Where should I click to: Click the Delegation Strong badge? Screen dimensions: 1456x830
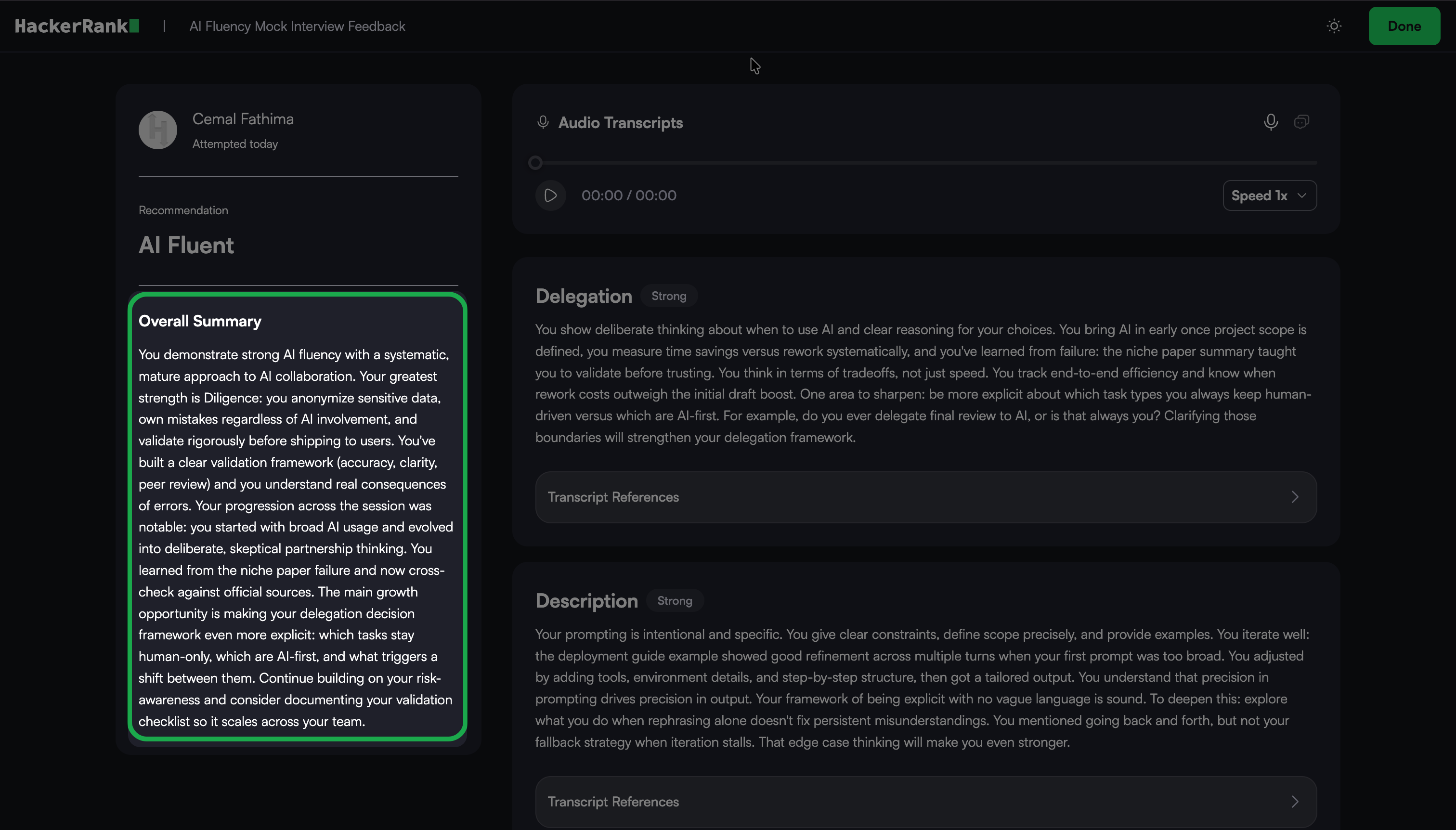(669, 296)
